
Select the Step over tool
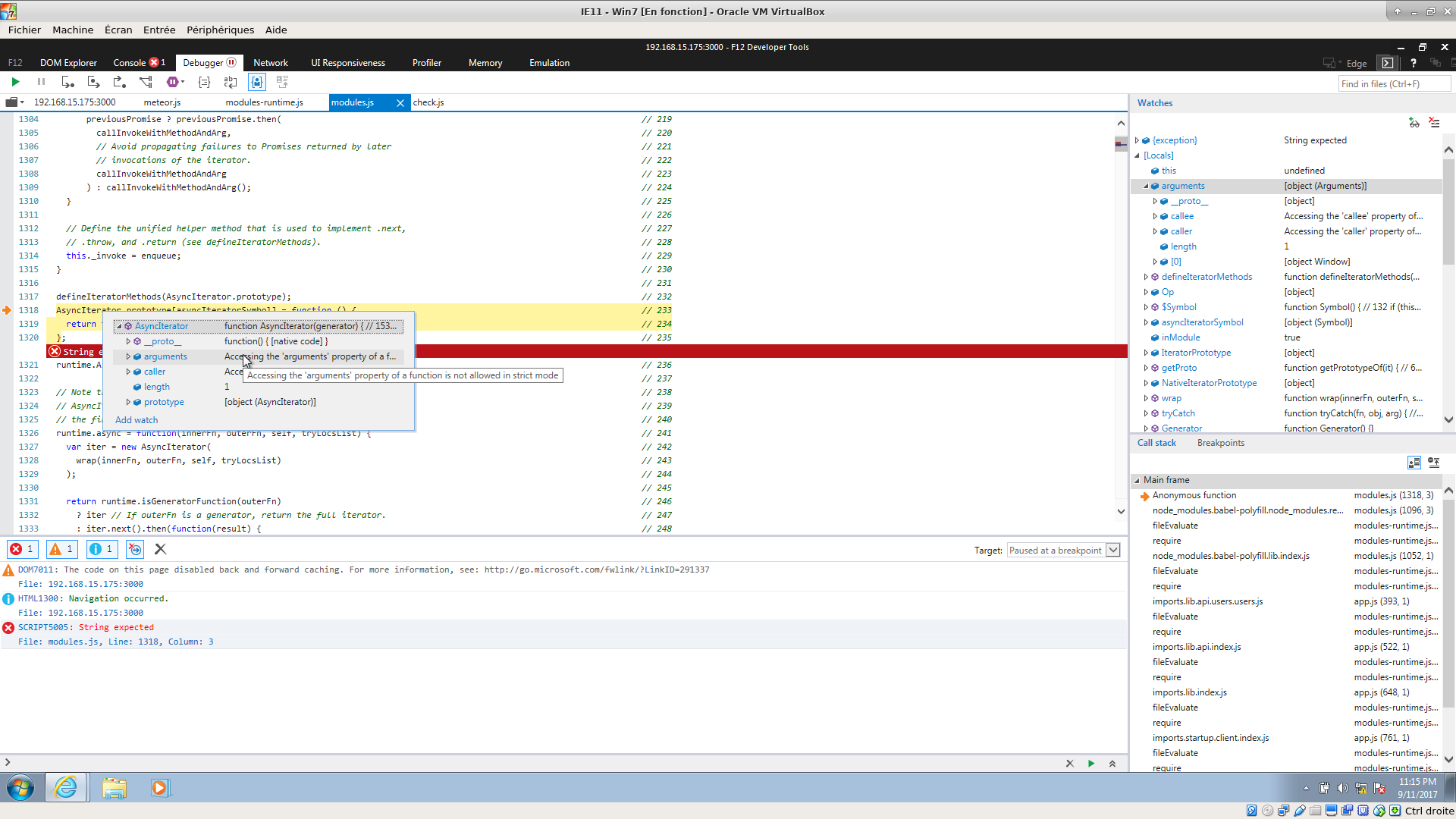pyautogui.click(x=93, y=81)
